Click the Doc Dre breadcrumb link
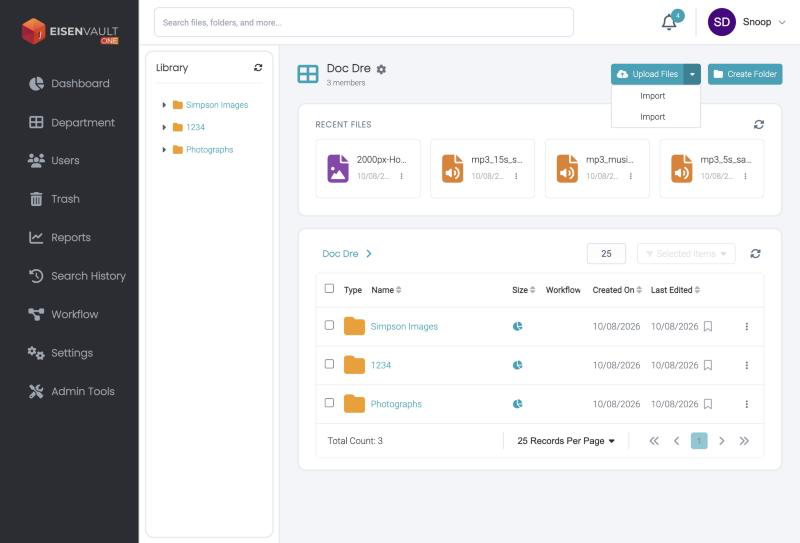This screenshot has width=800, height=543. [340, 254]
